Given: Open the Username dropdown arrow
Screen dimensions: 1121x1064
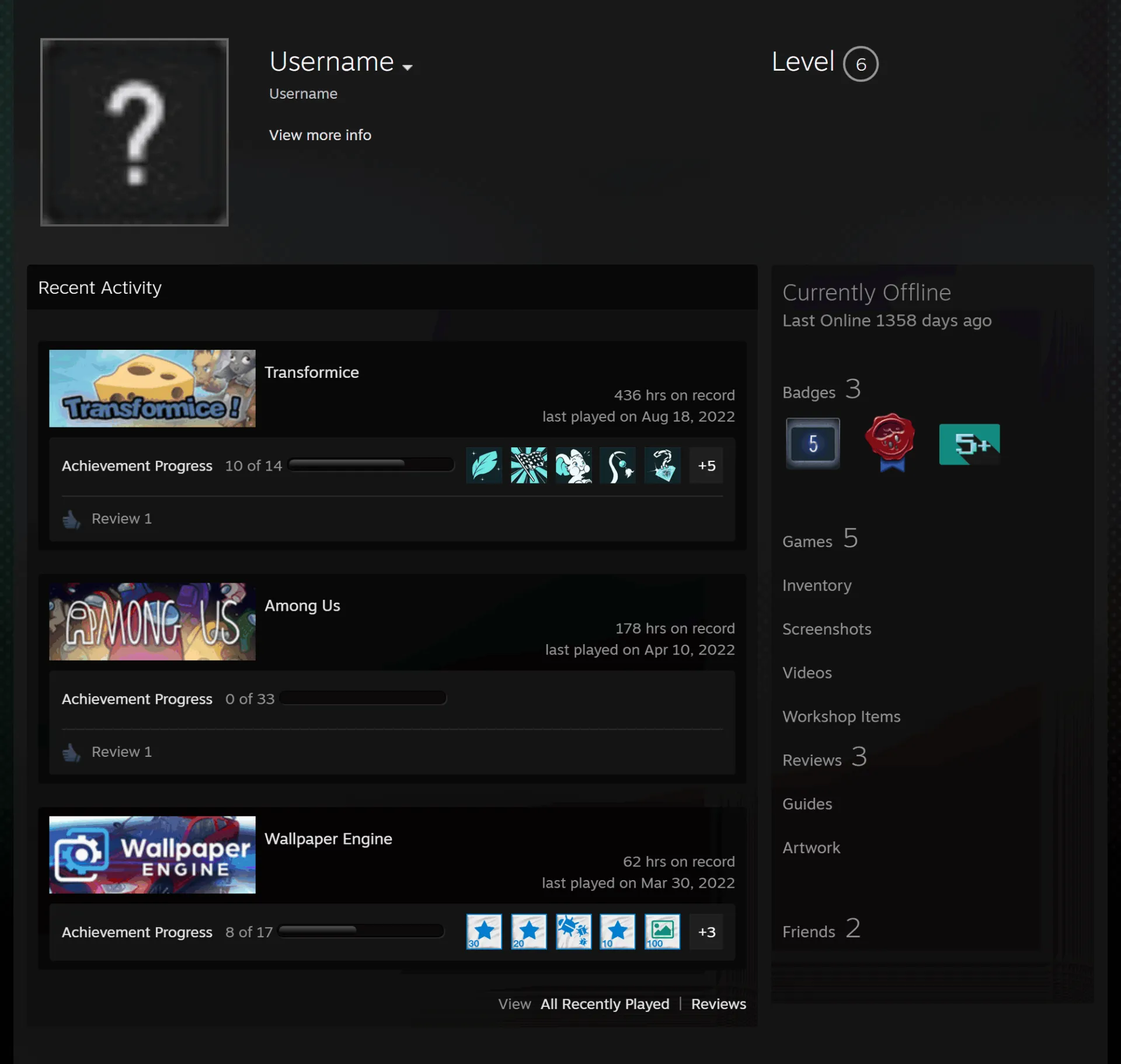Looking at the screenshot, I should [x=408, y=68].
